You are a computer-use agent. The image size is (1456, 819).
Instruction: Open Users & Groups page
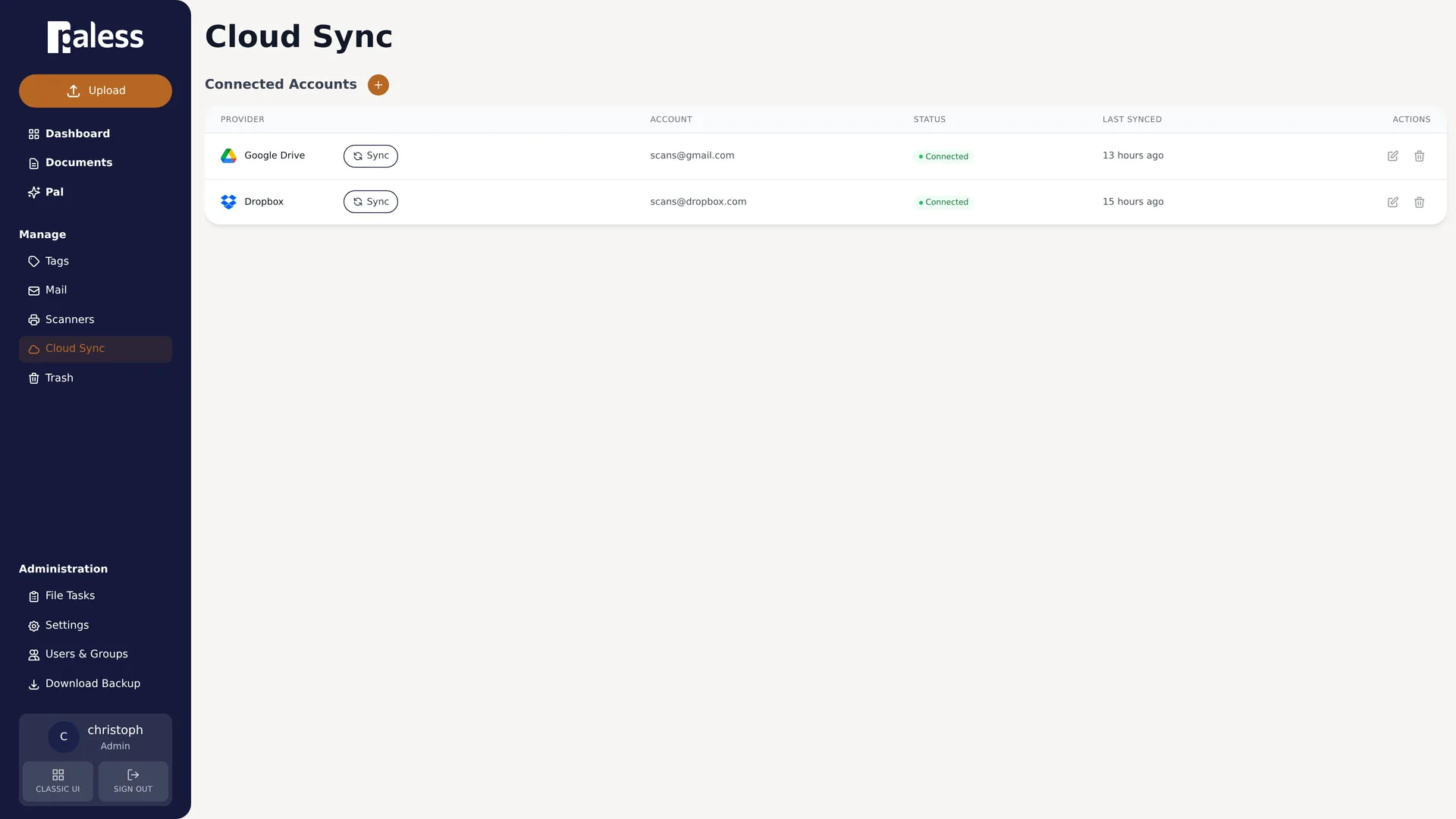tap(96, 654)
